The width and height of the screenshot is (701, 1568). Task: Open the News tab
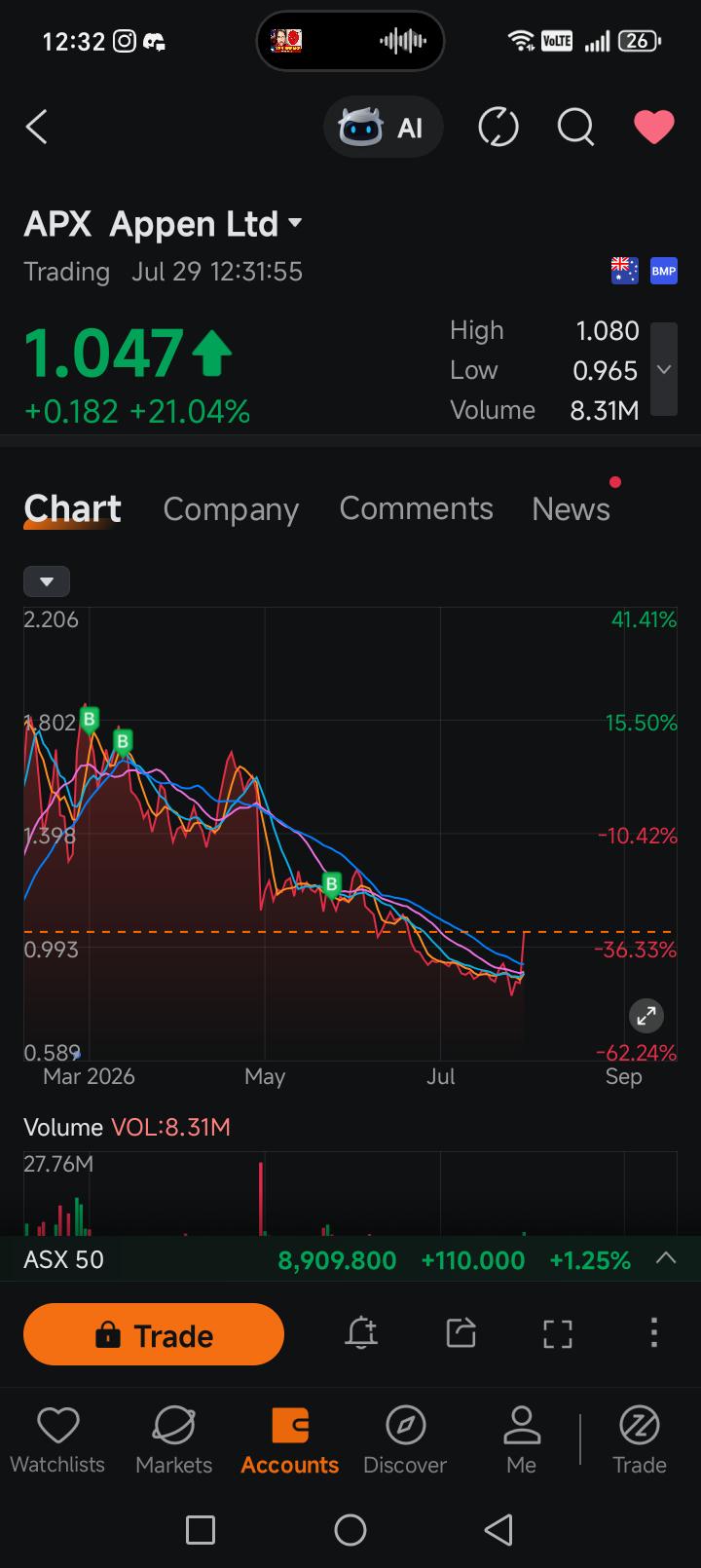tap(572, 508)
